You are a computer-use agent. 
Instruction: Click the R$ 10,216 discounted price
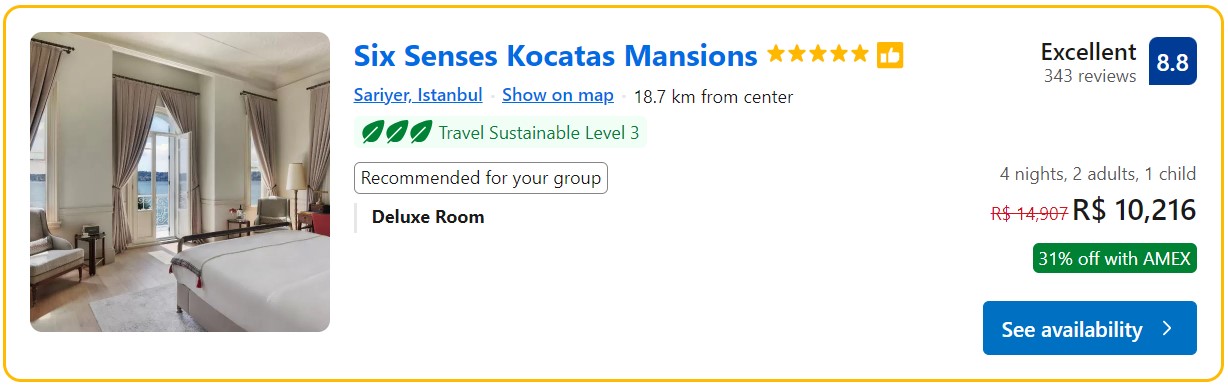pyautogui.click(x=1134, y=211)
